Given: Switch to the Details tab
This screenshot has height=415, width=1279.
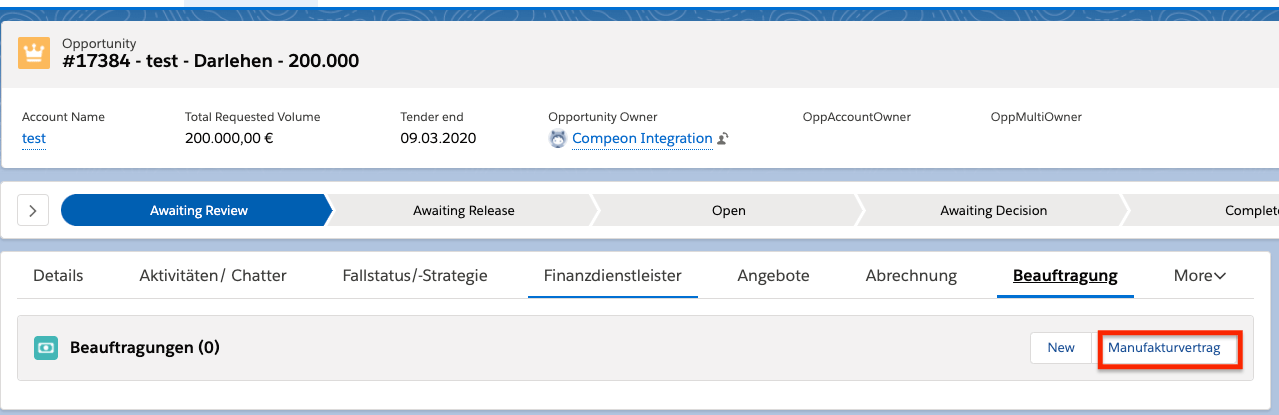Looking at the screenshot, I should click(58, 276).
